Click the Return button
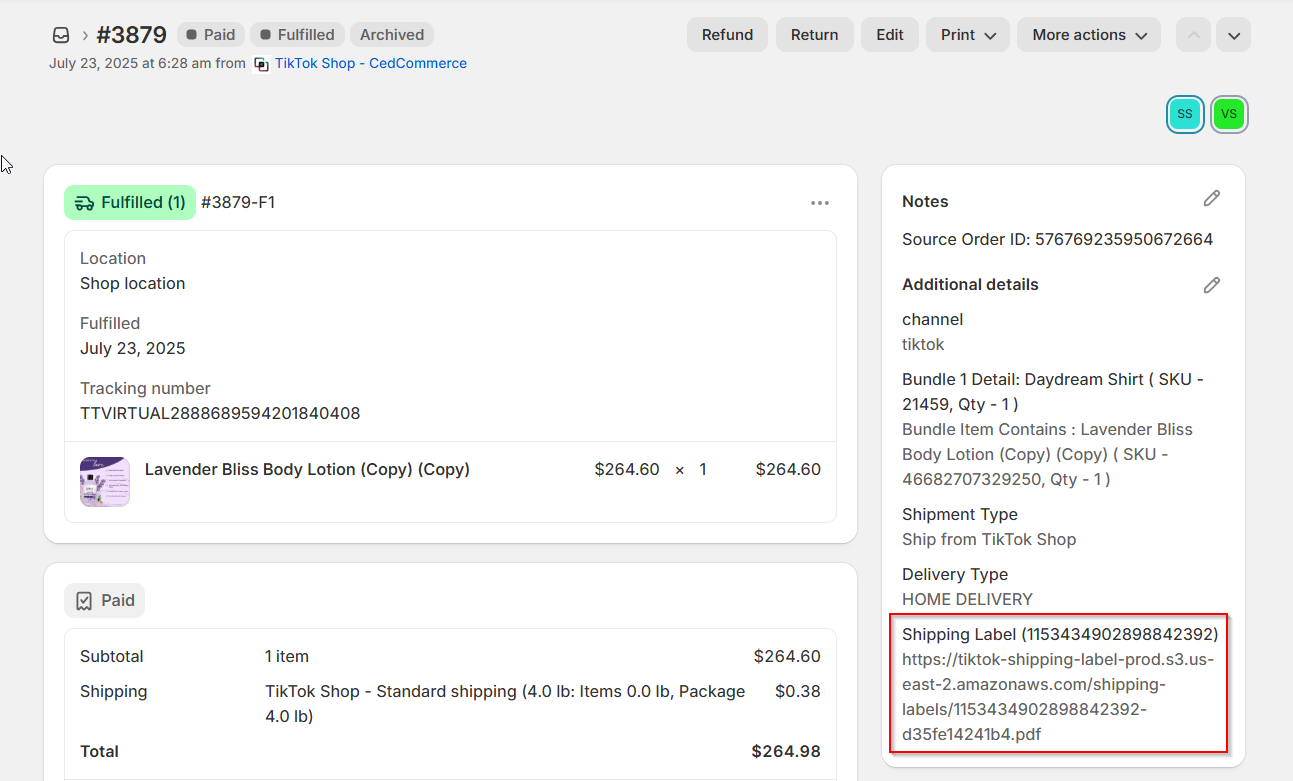Screen dimensions: 1293x781 [815, 35]
